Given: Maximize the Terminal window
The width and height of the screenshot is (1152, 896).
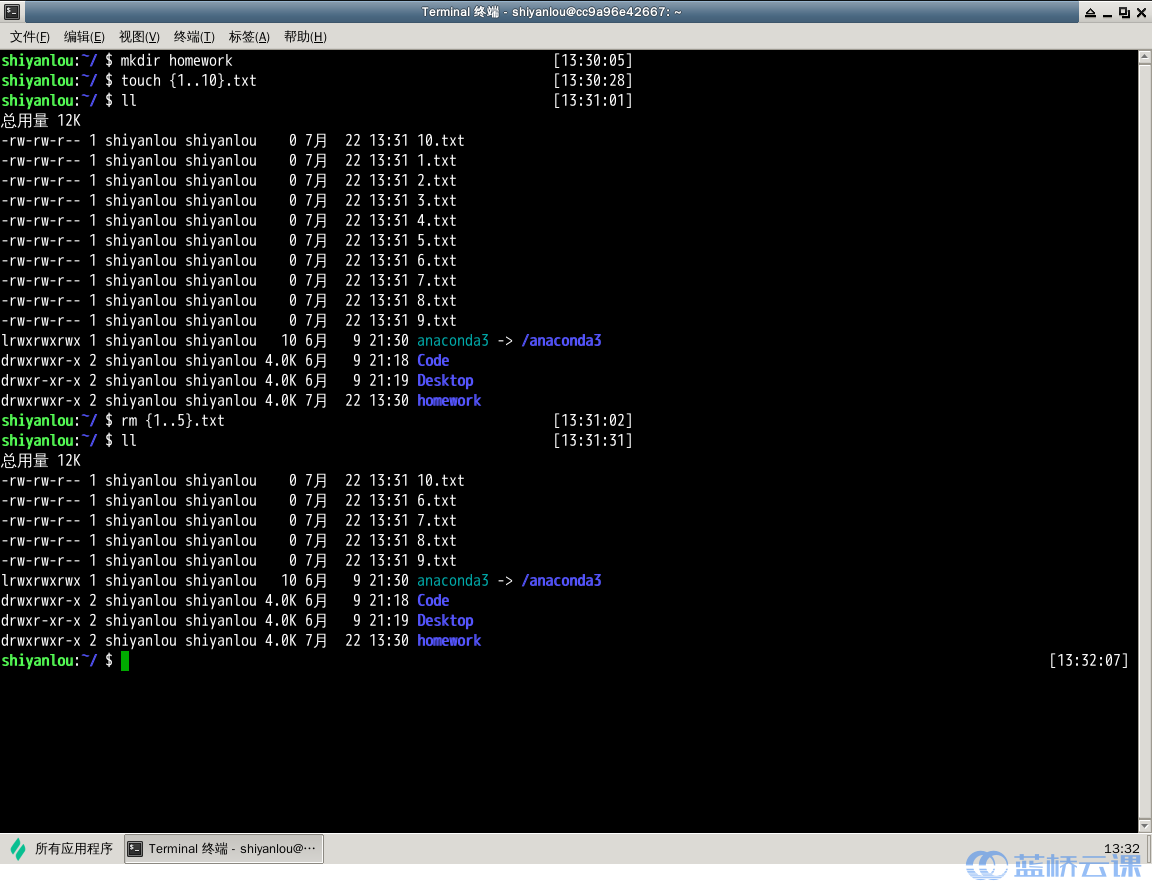Looking at the screenshot, I should (x=1123, y=12).
